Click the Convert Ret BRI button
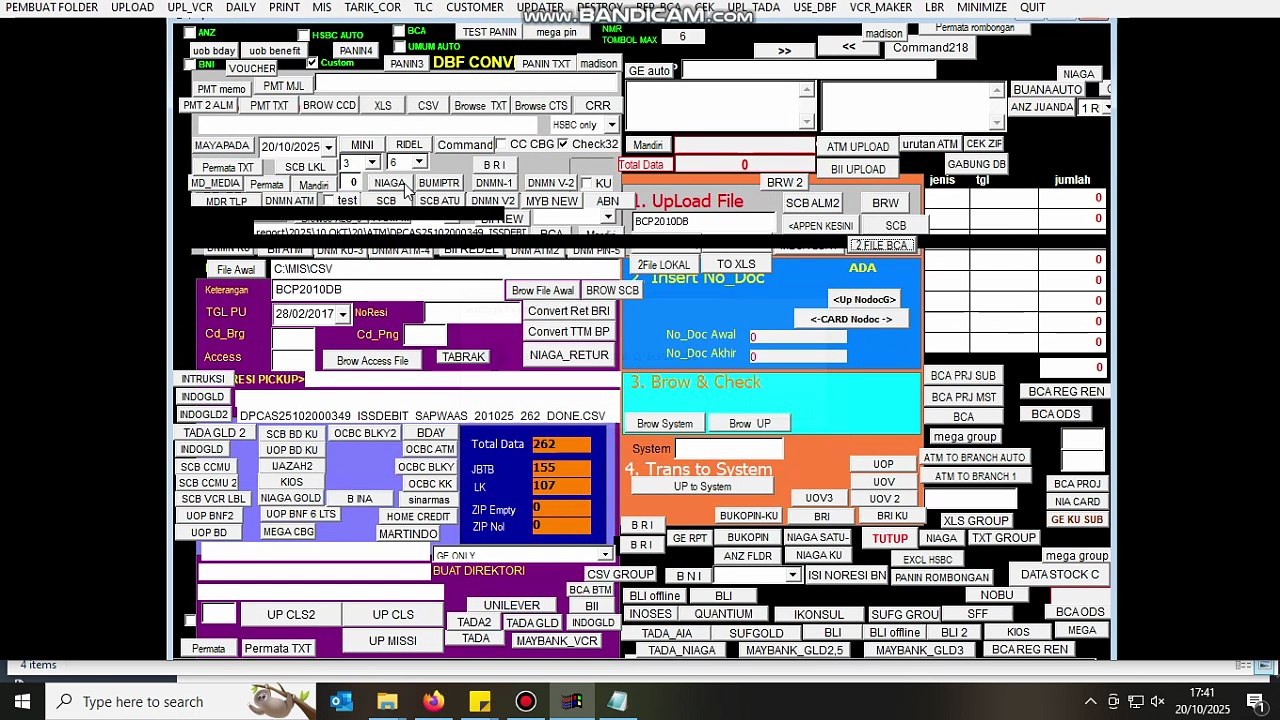1280x720 pixels. tap(569, 311)
